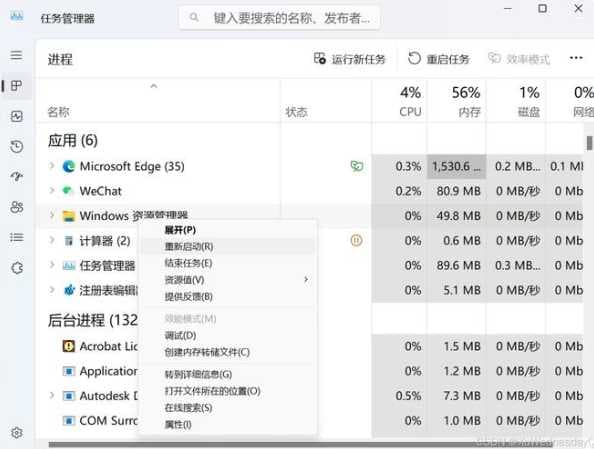The height and width of the screenshot is (449, 594).
Task: Choose 转到详细信息(G) in the context menu
Action: coord(228,375)
